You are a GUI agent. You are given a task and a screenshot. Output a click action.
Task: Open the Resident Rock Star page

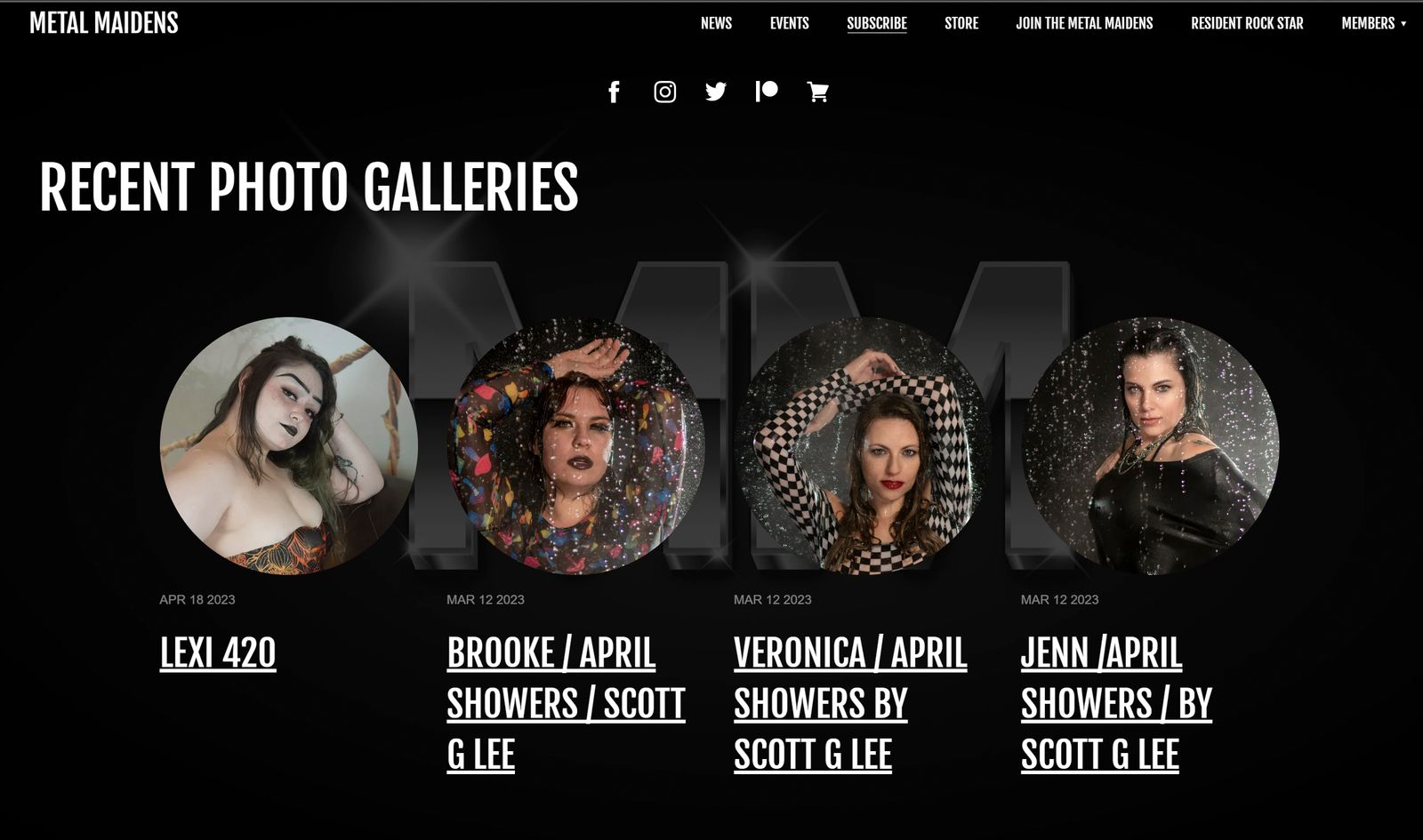coord(1247,23)
